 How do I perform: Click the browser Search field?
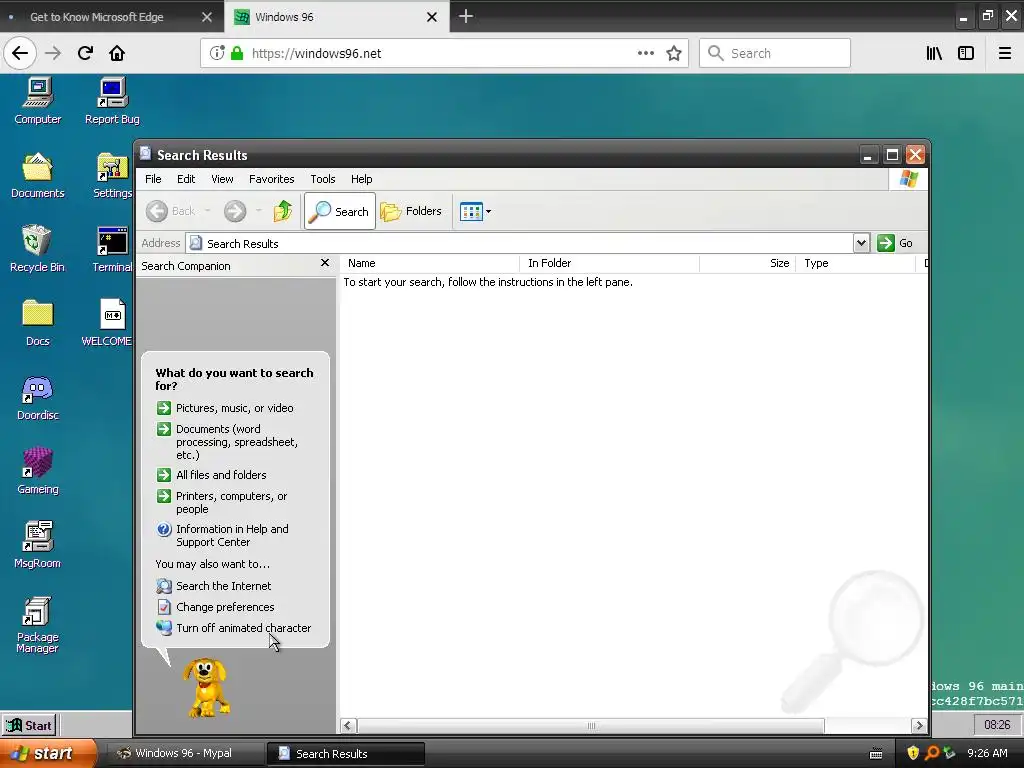coord(775,54)
